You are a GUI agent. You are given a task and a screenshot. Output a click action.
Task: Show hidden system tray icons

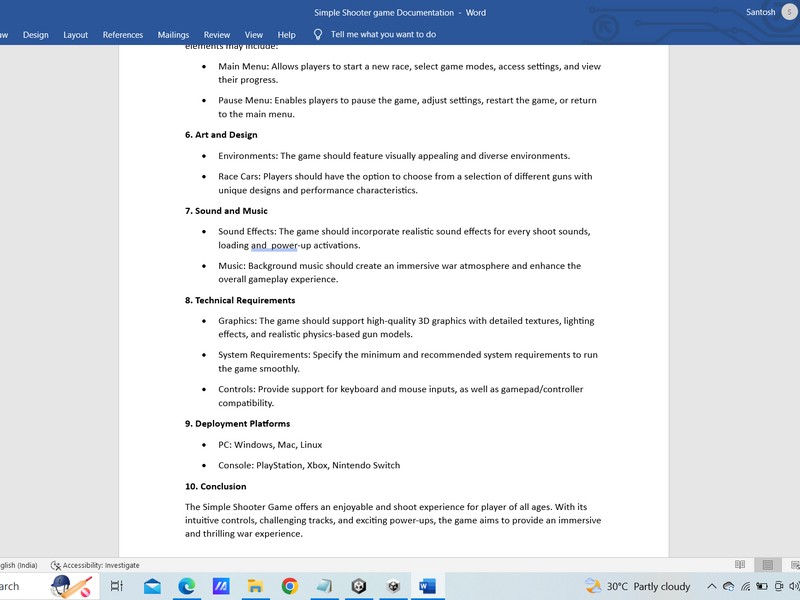point(712,586)
